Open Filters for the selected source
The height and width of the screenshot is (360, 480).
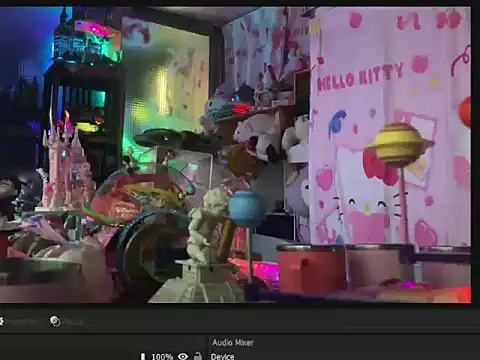tap(67, 321)
